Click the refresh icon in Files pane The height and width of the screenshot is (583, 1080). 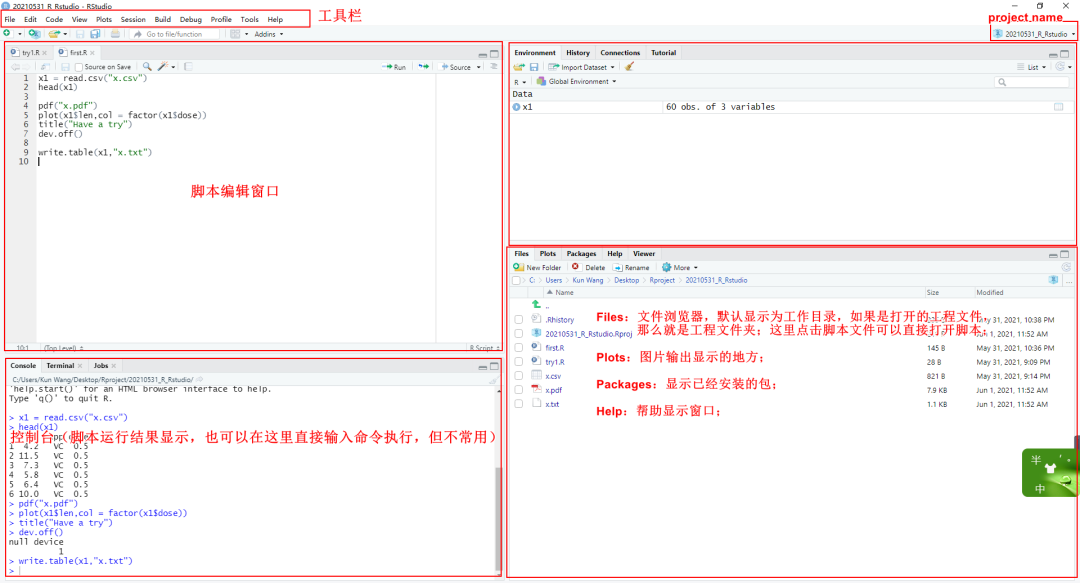[1066, 267]
